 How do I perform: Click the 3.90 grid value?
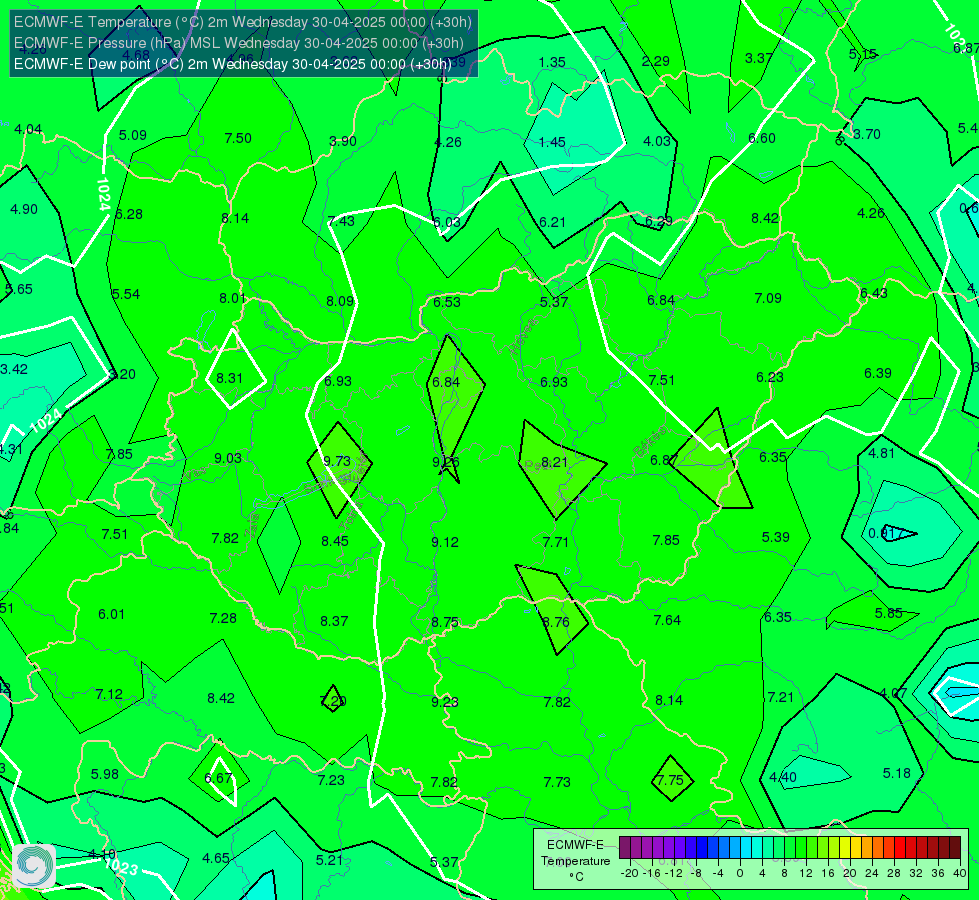343,141
